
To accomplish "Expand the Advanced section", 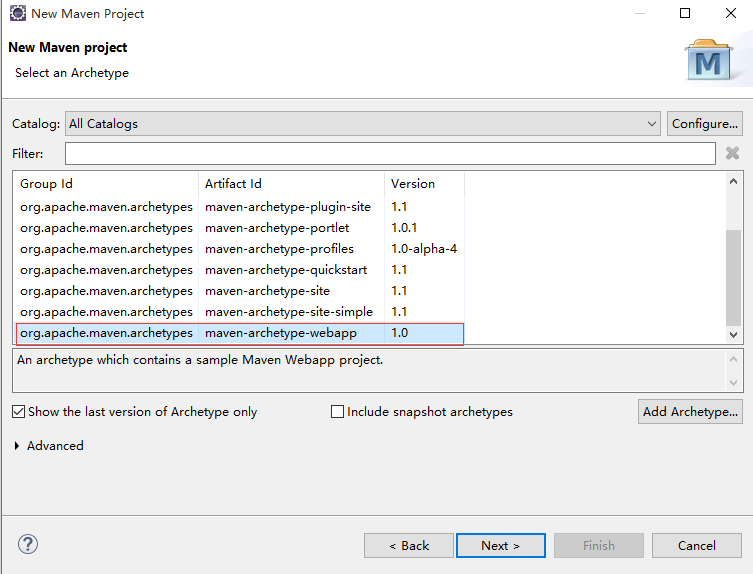I will coord(17,446).
